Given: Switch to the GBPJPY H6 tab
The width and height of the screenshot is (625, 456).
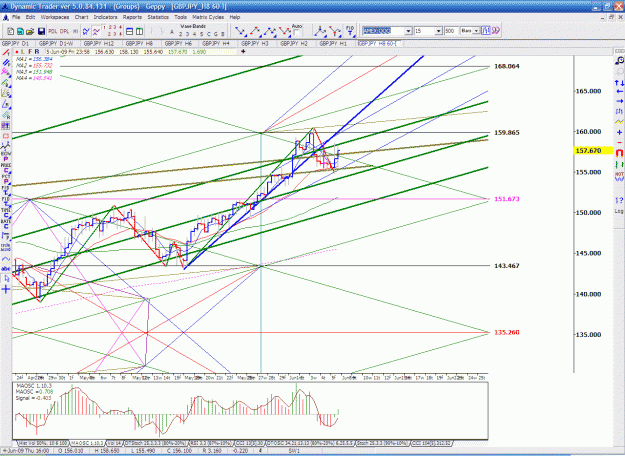Looking at the screenshot, I should tap(178, 43).
